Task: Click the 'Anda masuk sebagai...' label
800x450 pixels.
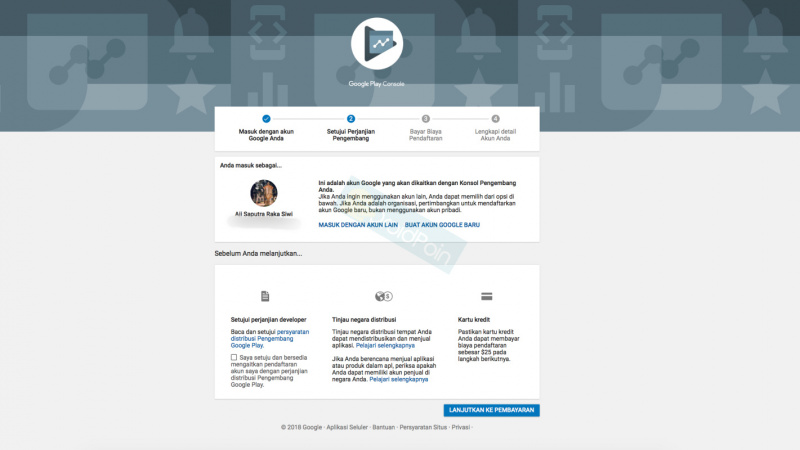Action: 251,165
